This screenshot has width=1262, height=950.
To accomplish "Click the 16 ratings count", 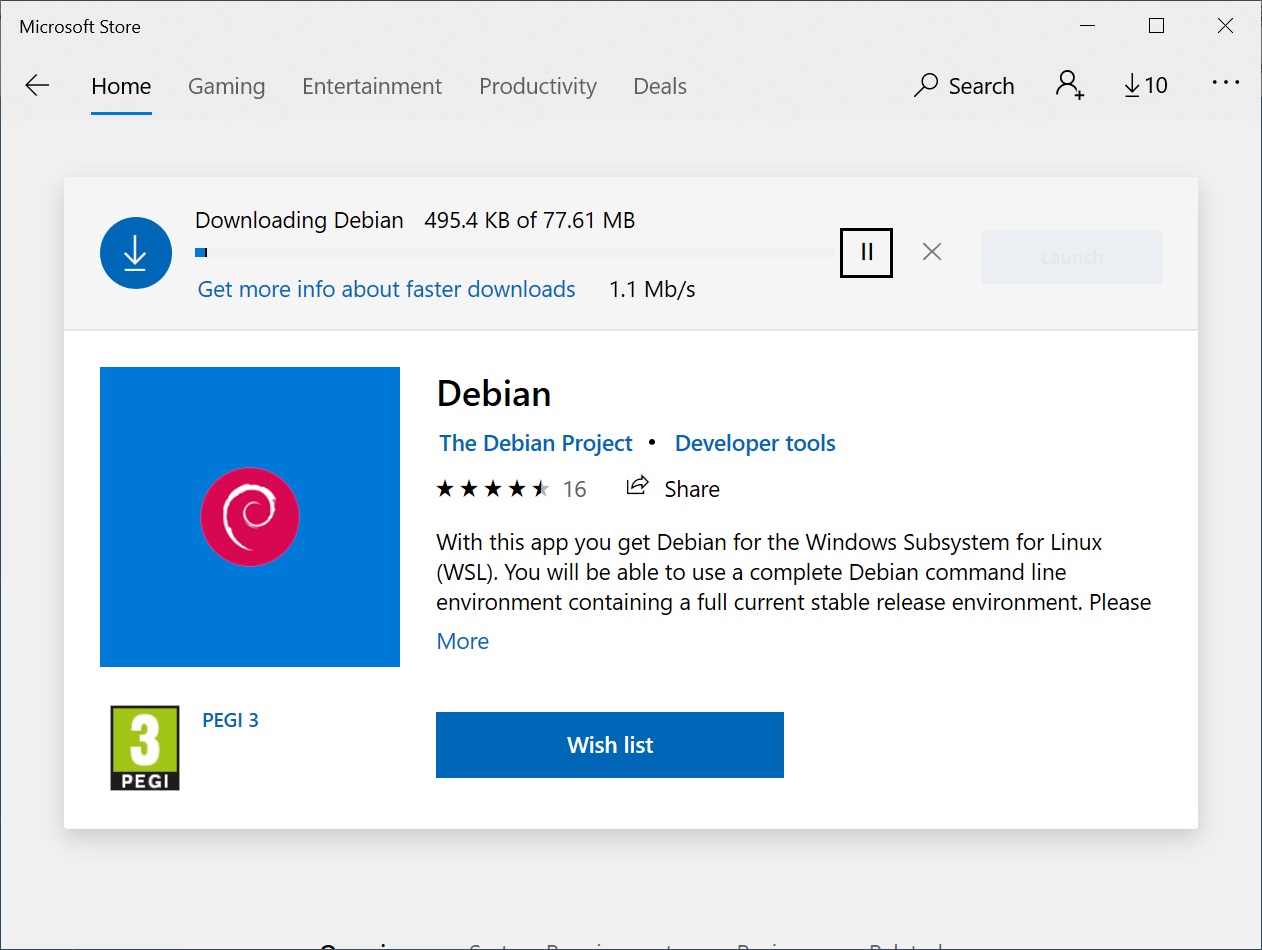I will point(575,489).
